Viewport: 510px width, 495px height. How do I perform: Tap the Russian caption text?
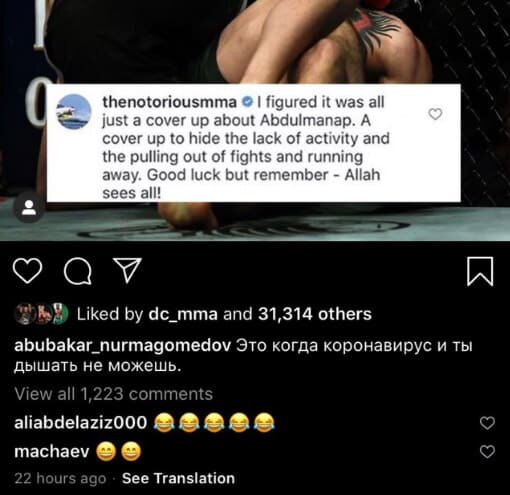coord(243,356)
